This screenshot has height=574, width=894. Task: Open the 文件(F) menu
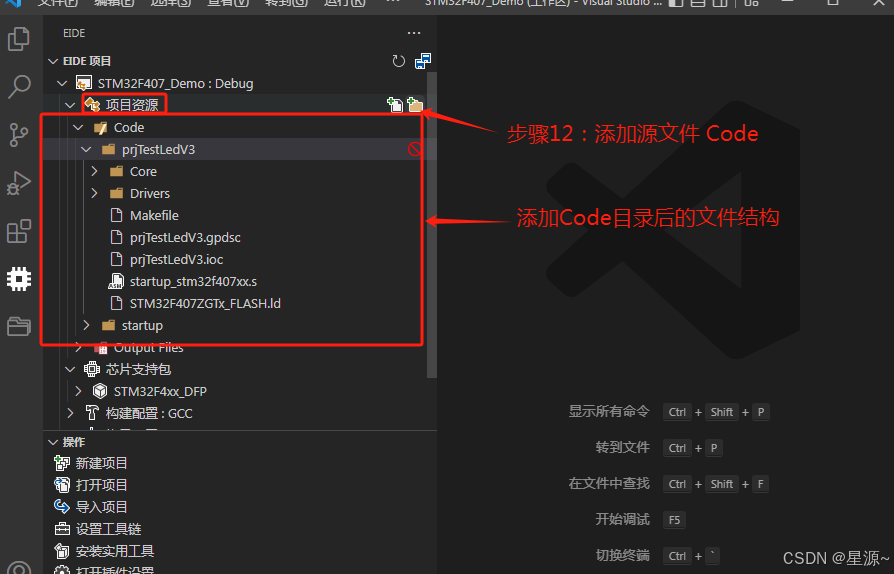pyautogui.click(x=58, y=3)
